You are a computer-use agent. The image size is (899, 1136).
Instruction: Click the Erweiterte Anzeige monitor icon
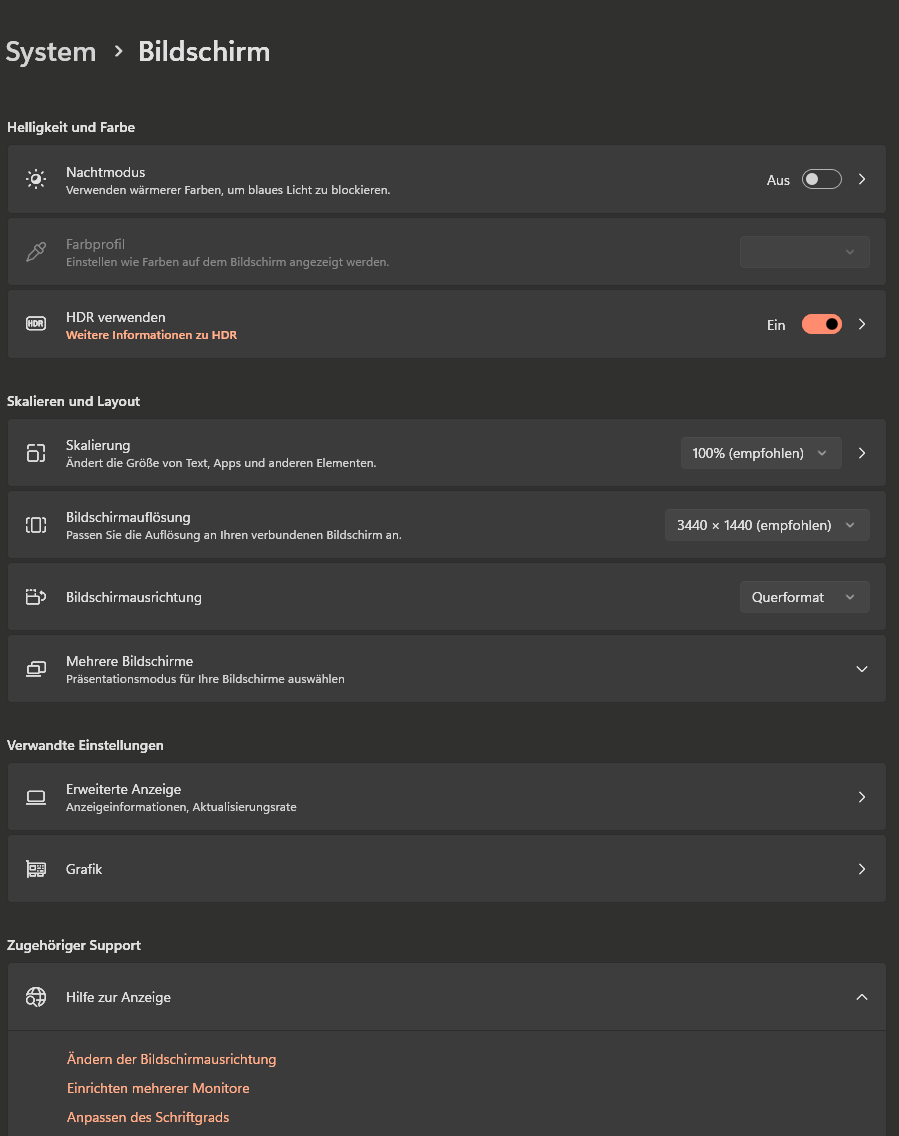click(36, 797)
